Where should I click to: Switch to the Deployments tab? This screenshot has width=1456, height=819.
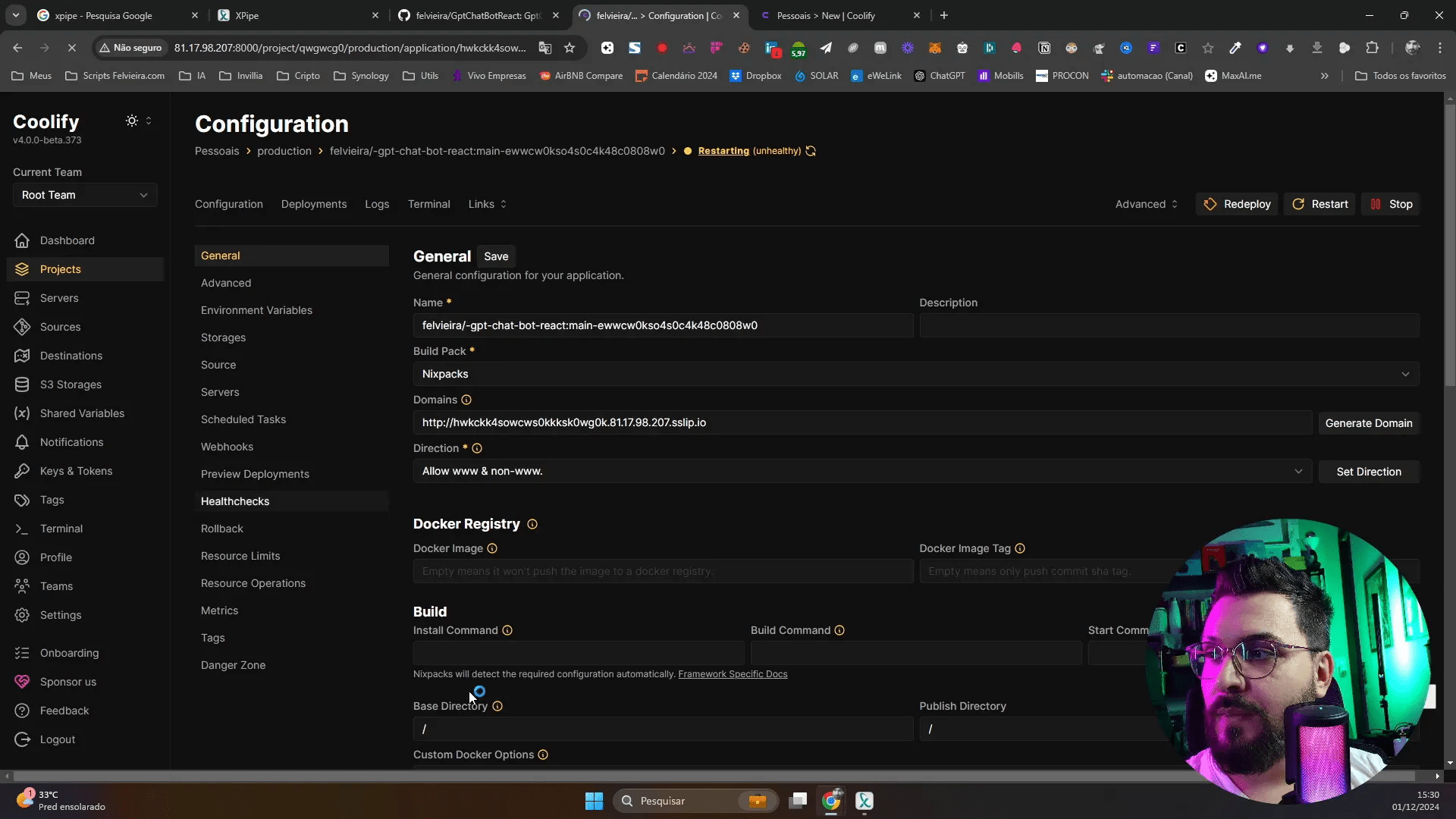point(314,204)
